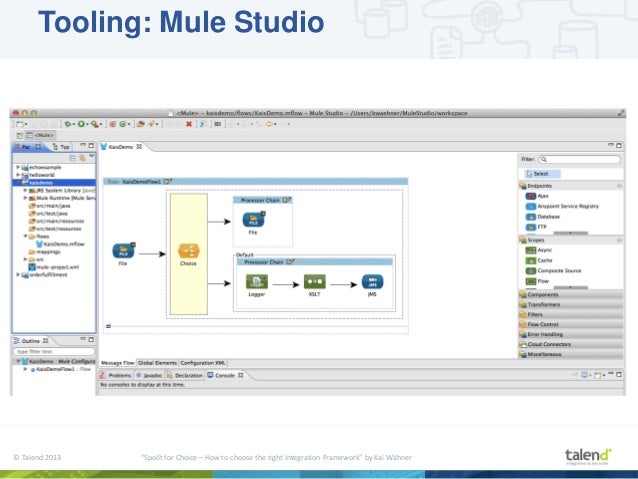Click the New wizard toolbar icon
This screenshot has height=479, width=638.
[20, 124]
